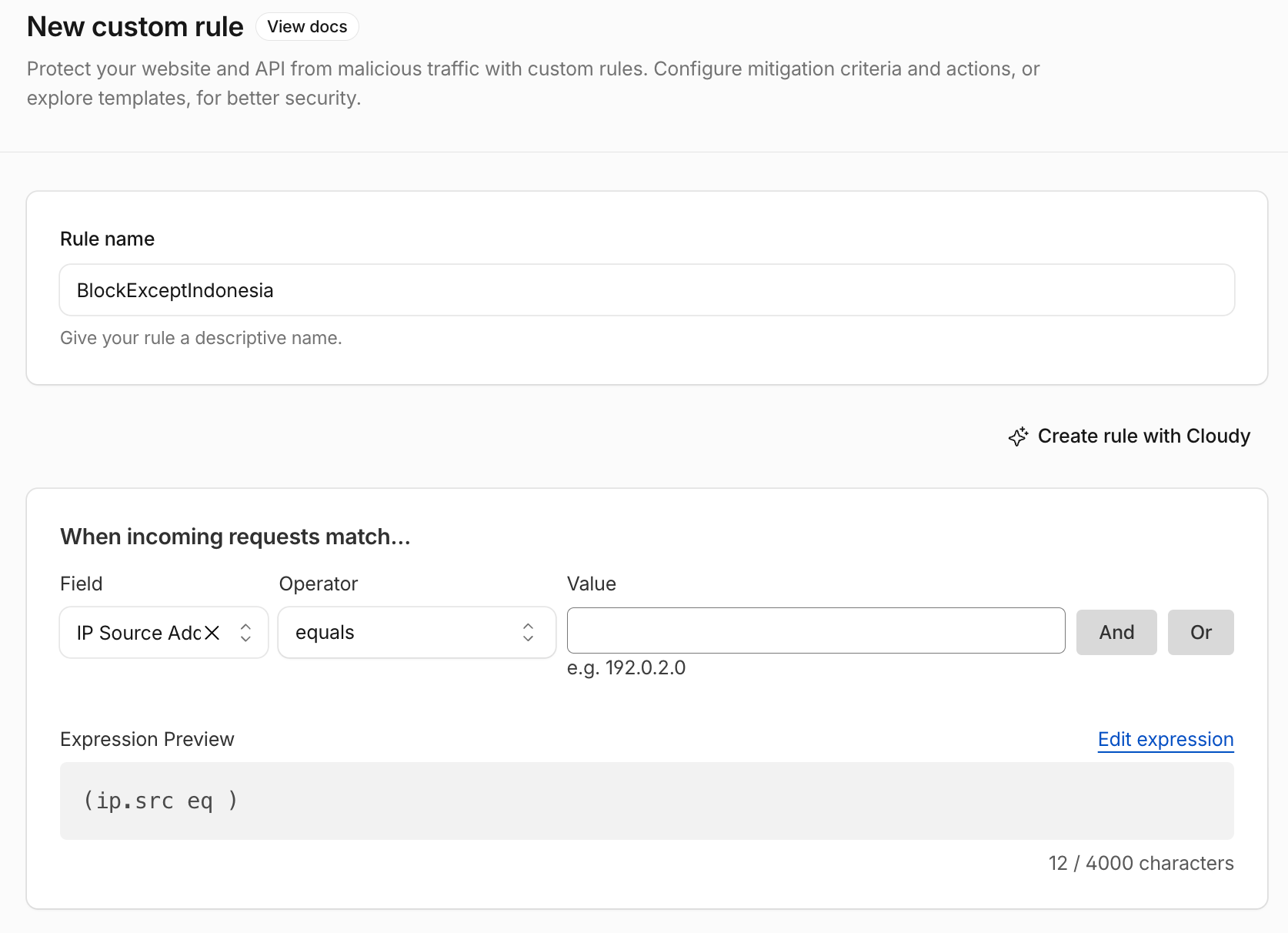1288x933 pixels.
Task: Click the 'When incoming requests match...' heading
Action: pyautogui.click(x=235, y=537)
